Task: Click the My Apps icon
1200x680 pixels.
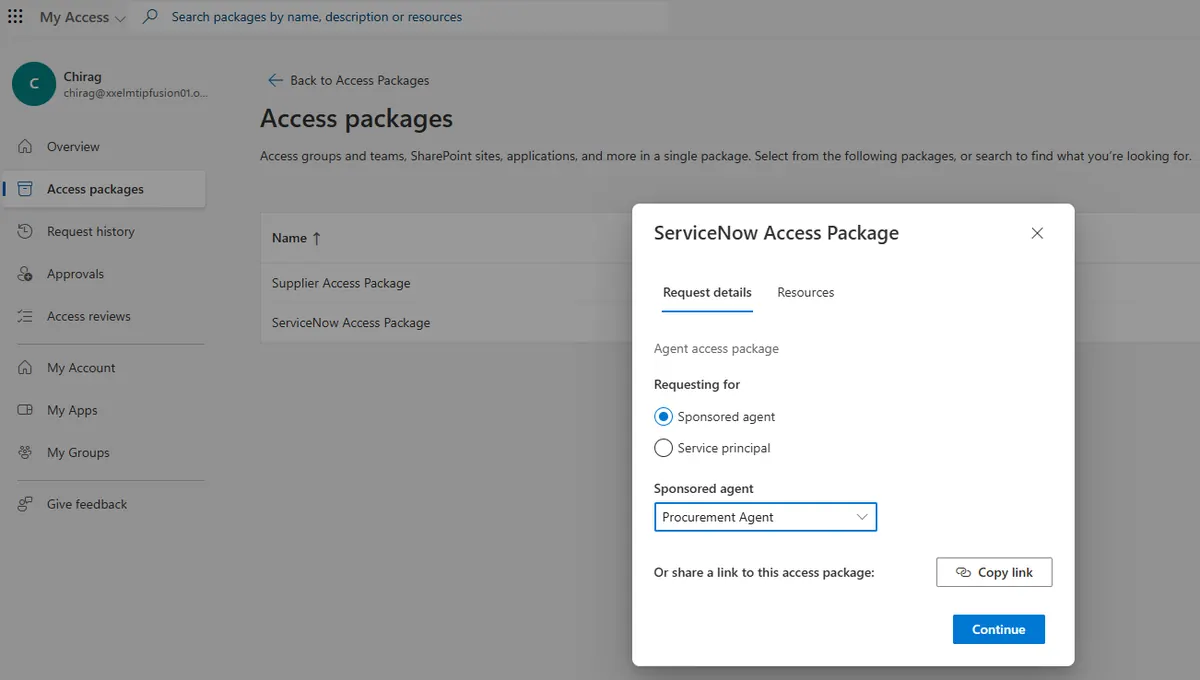Action: pos(26,410)
